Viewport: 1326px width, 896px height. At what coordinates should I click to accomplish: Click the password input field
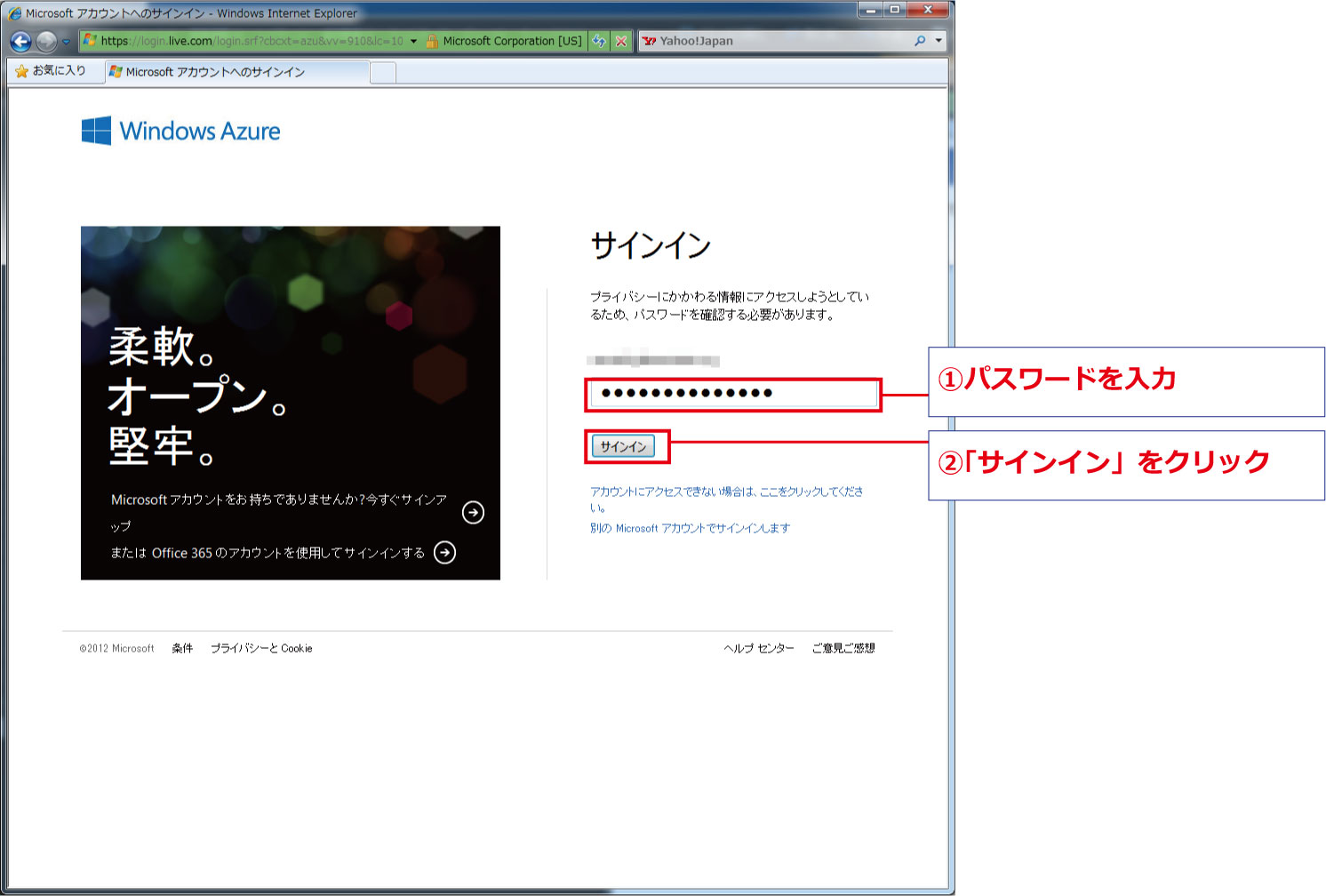733,394
